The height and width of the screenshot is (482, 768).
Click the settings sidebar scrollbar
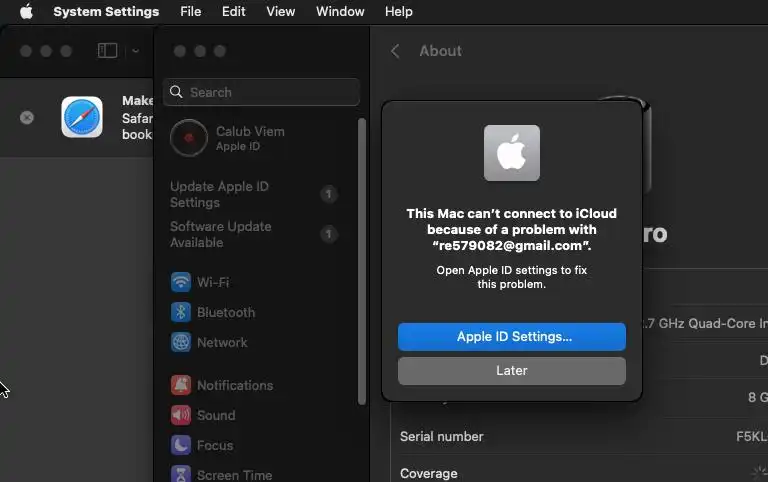(362, 262)
